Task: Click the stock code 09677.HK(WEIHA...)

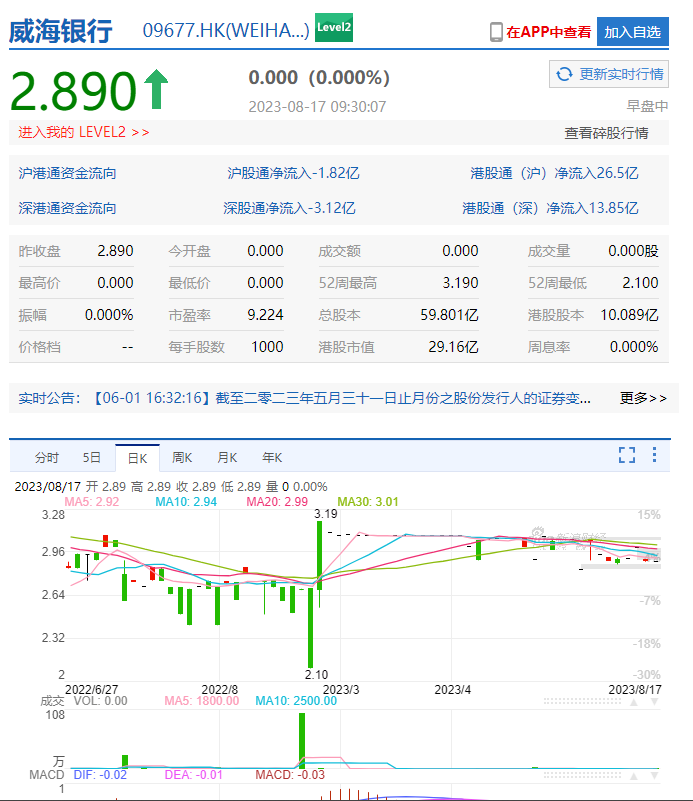Action: 226,31
